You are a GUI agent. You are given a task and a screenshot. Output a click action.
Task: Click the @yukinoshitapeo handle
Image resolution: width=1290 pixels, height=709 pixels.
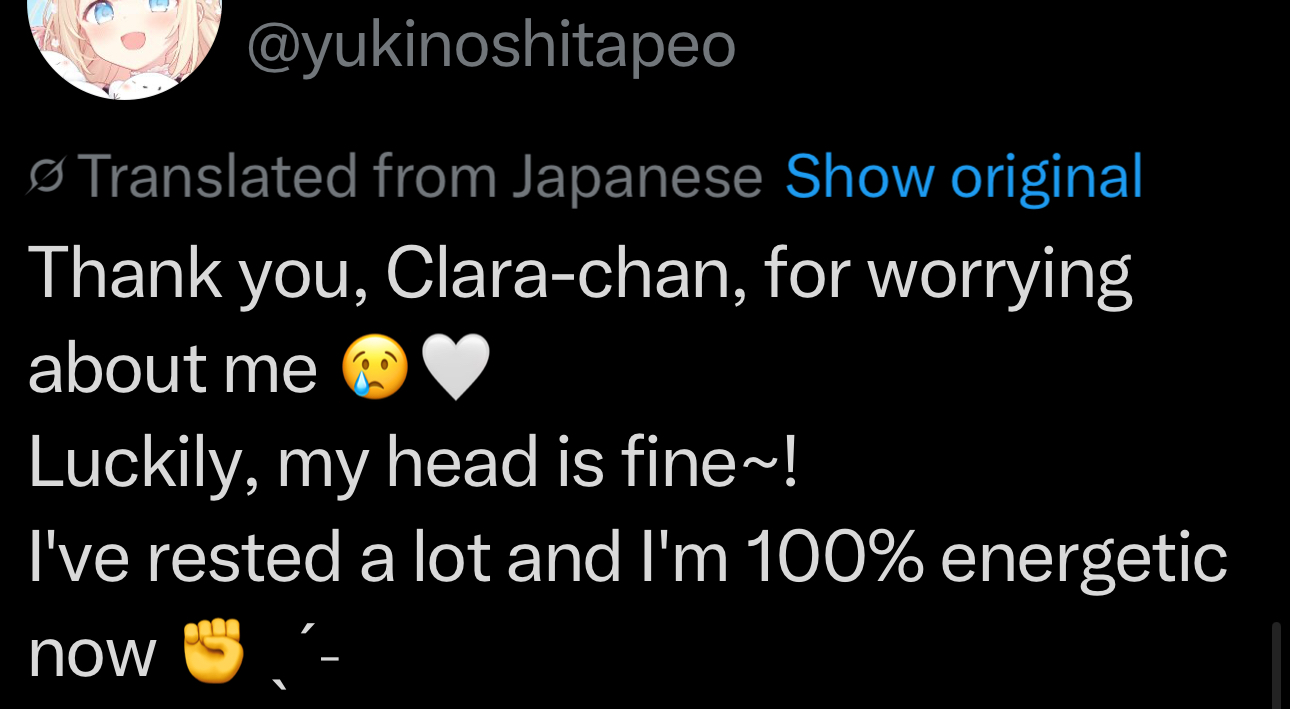[x=490, y=45]
